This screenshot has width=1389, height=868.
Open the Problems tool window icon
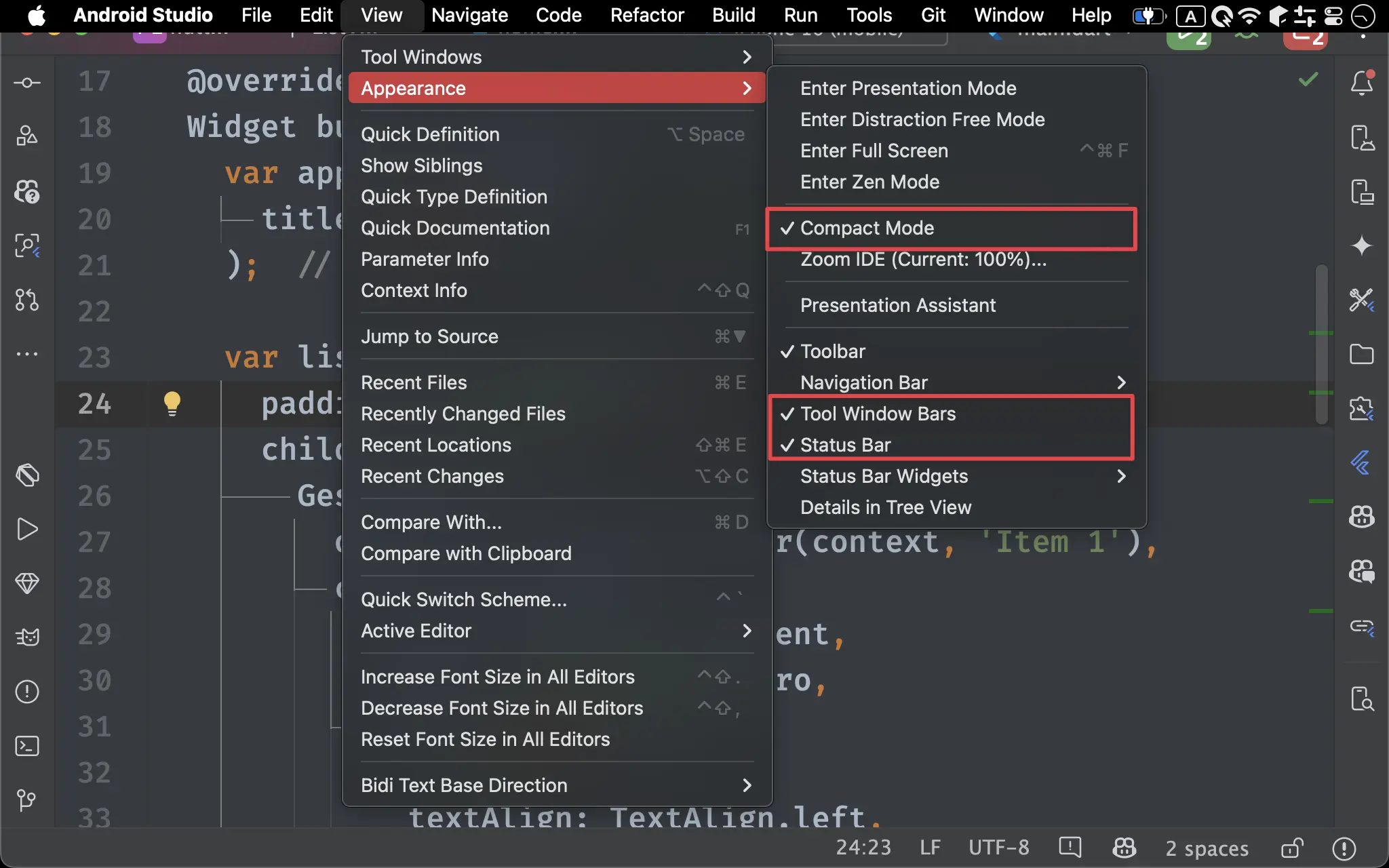tap(27, 692)
